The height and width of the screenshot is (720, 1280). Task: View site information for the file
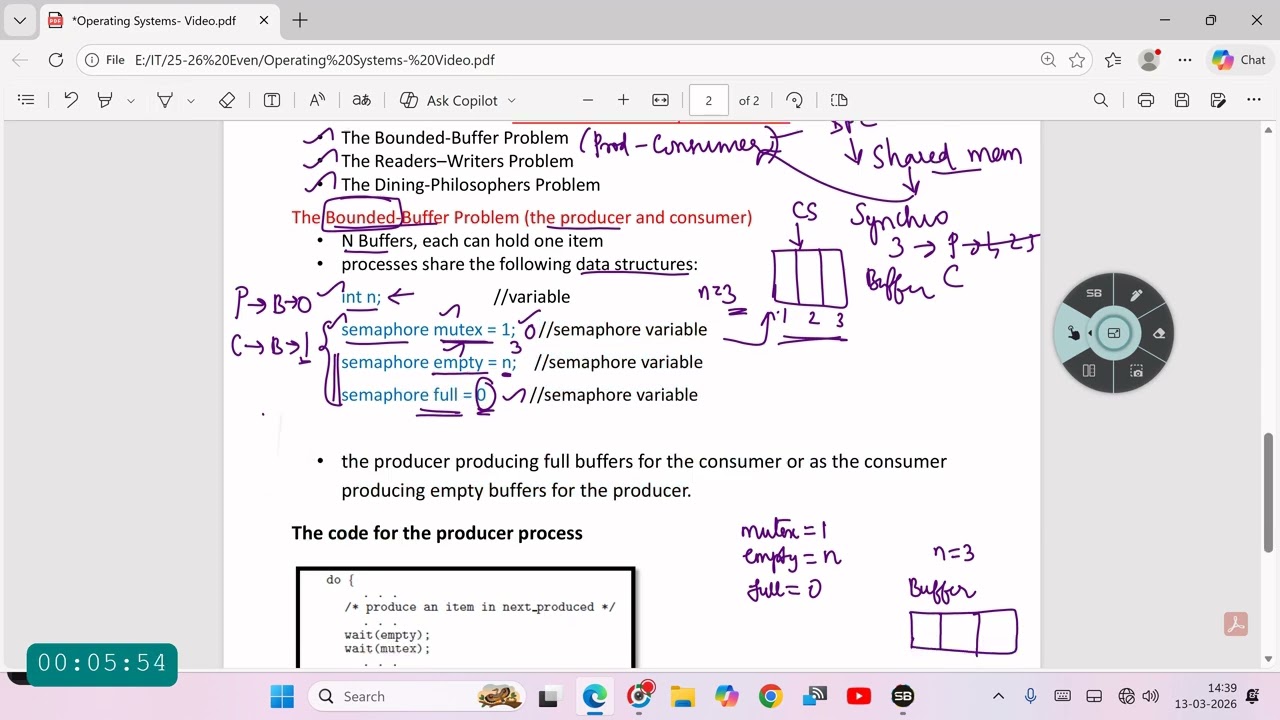pyautogui.click(x=105, y=60)
